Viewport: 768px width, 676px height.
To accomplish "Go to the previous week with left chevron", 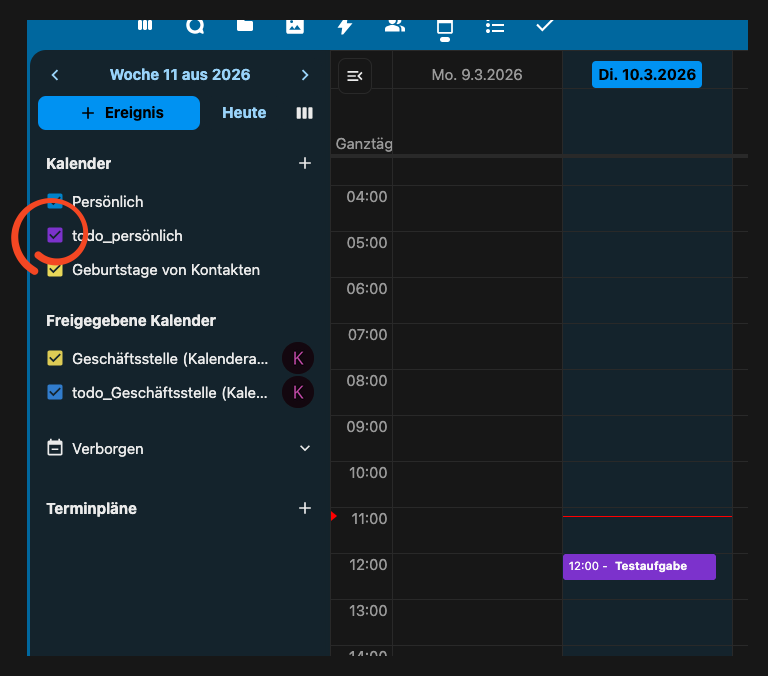I will (x=55, y=75).
